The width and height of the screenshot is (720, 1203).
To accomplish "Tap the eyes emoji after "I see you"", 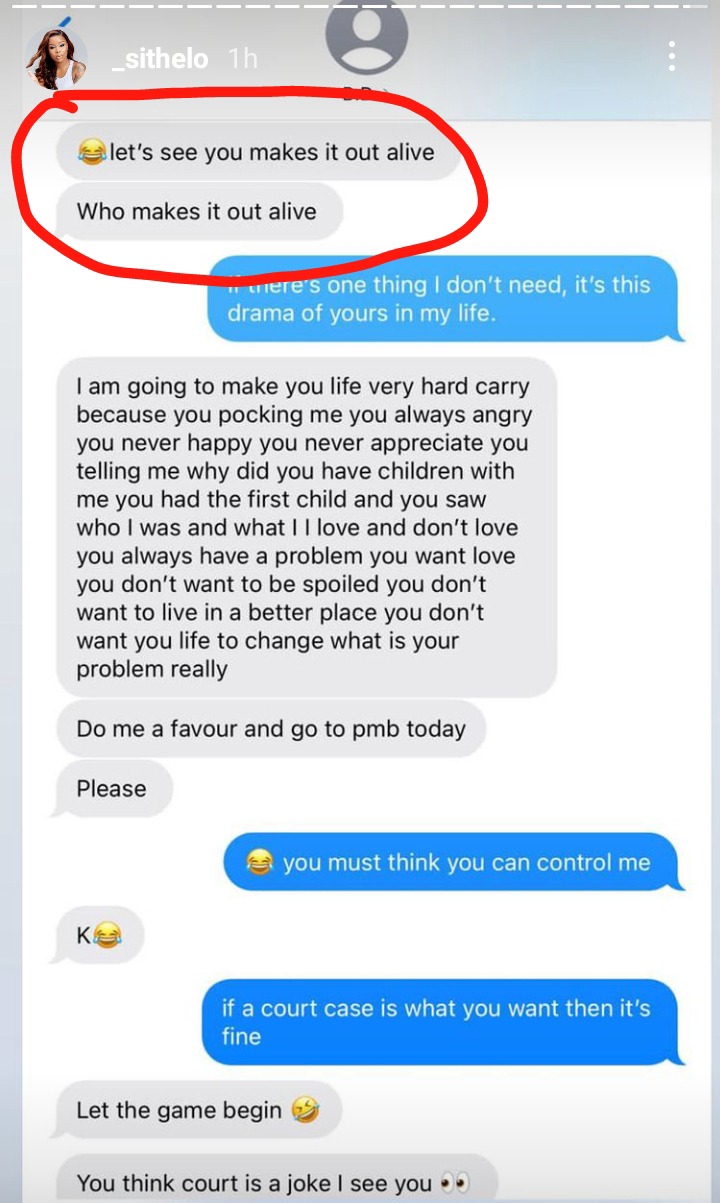I will point(454,1183).
